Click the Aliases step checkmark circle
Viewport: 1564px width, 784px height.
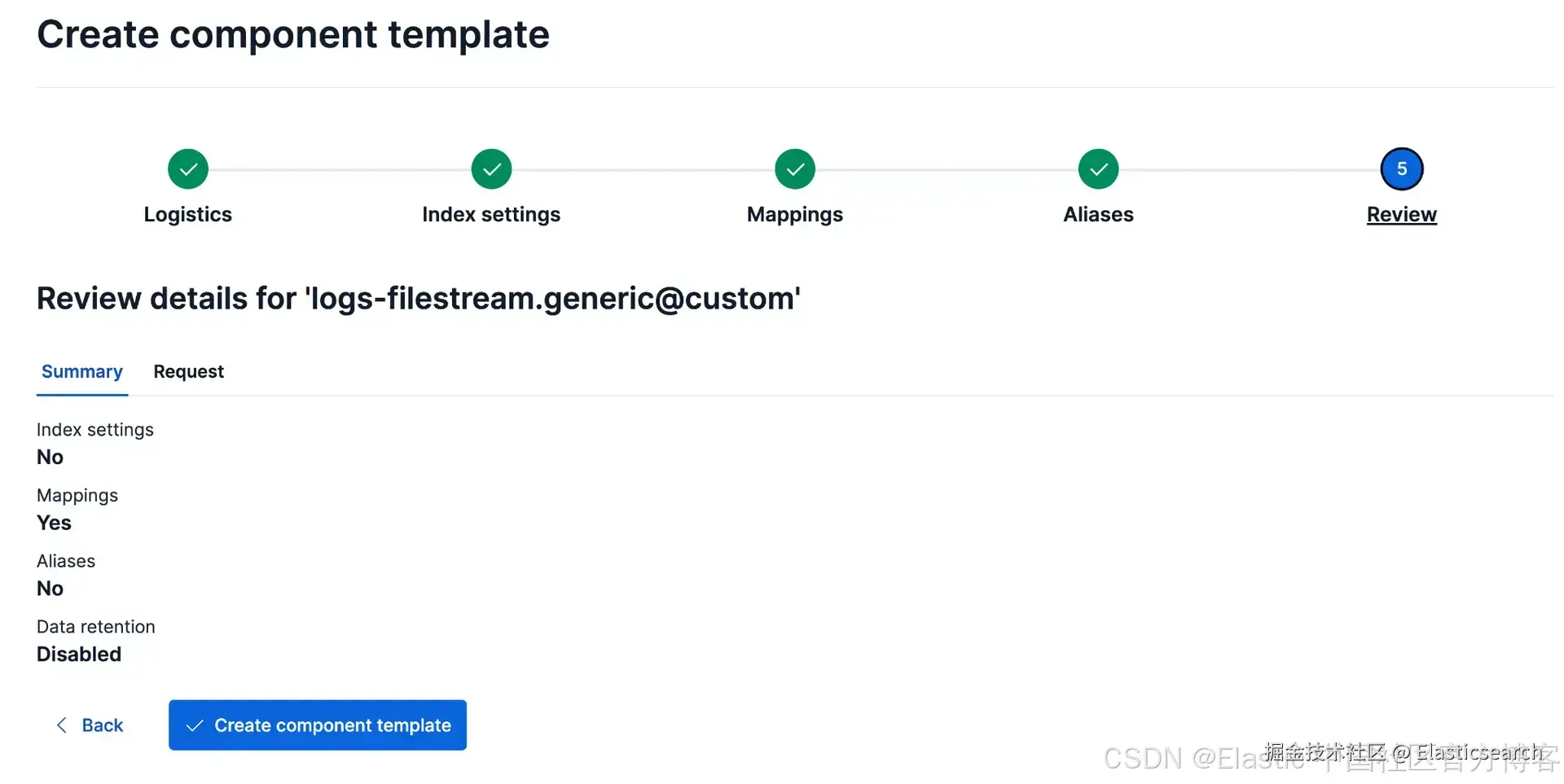(1098, 169)
